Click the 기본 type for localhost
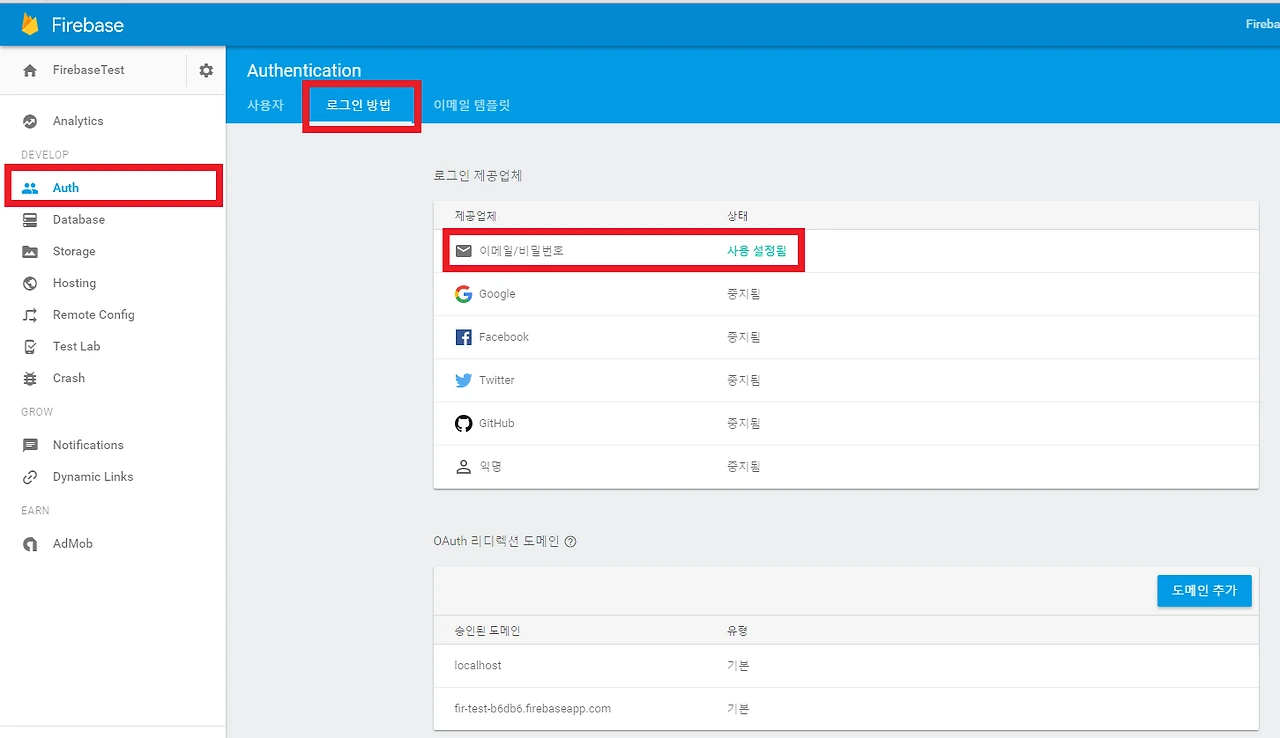 pyautogui.click(x=738, y=666)
